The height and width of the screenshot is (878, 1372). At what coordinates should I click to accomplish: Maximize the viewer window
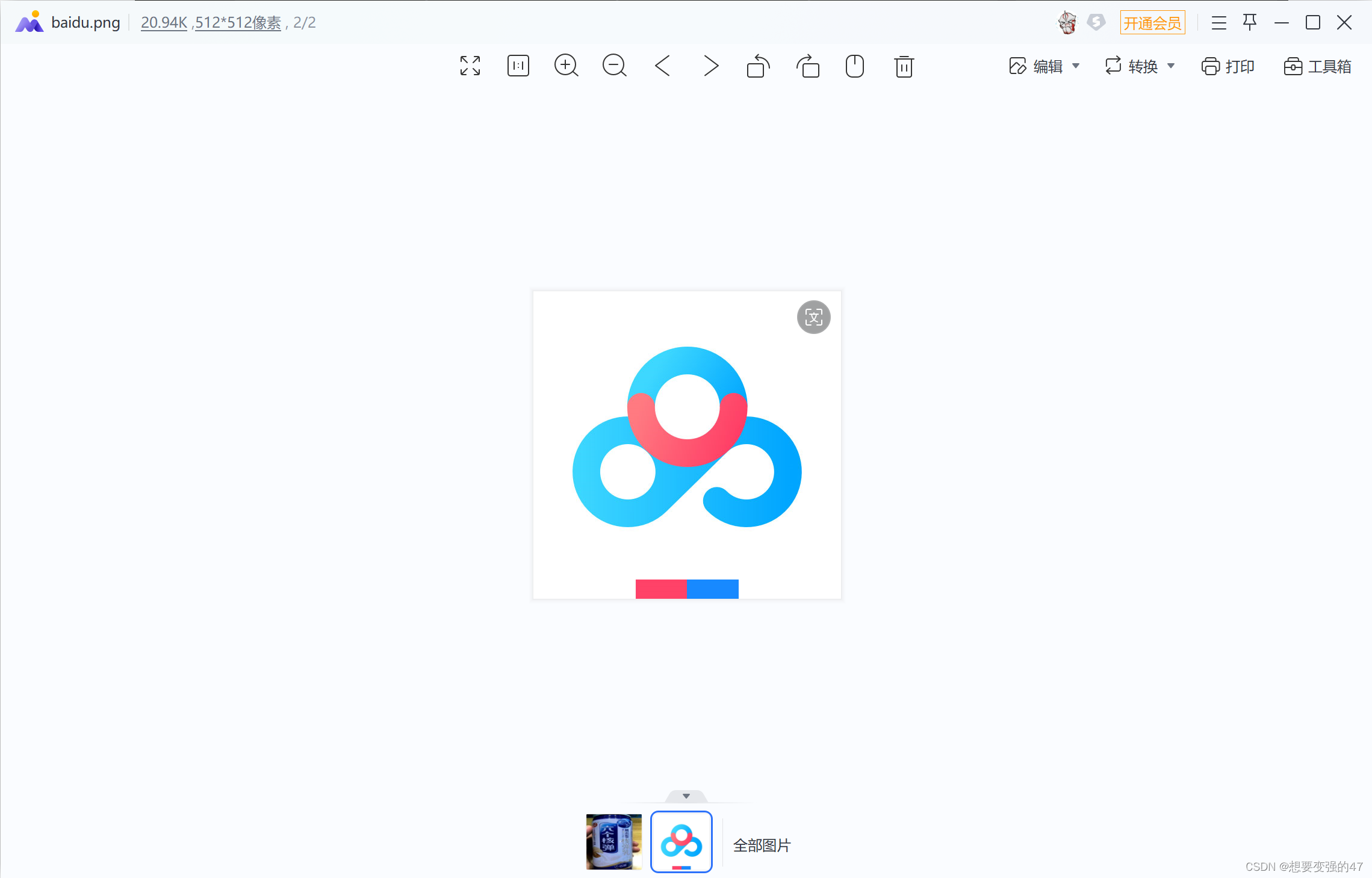[1312, 23]
